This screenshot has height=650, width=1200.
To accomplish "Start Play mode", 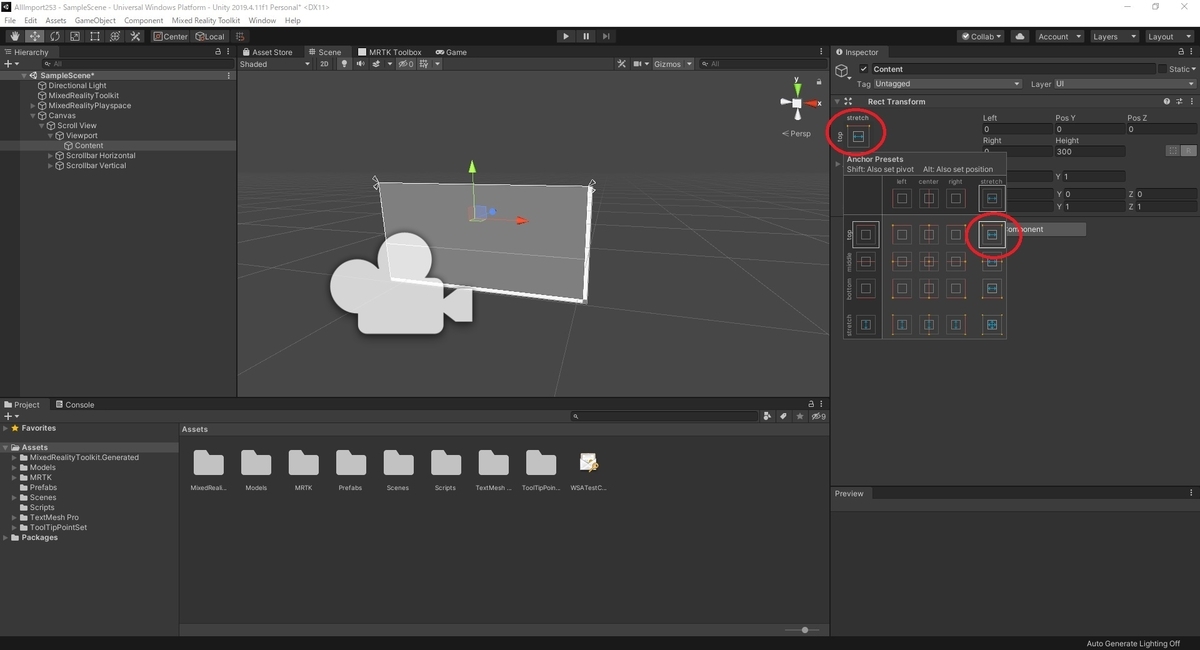I will 566,36.
